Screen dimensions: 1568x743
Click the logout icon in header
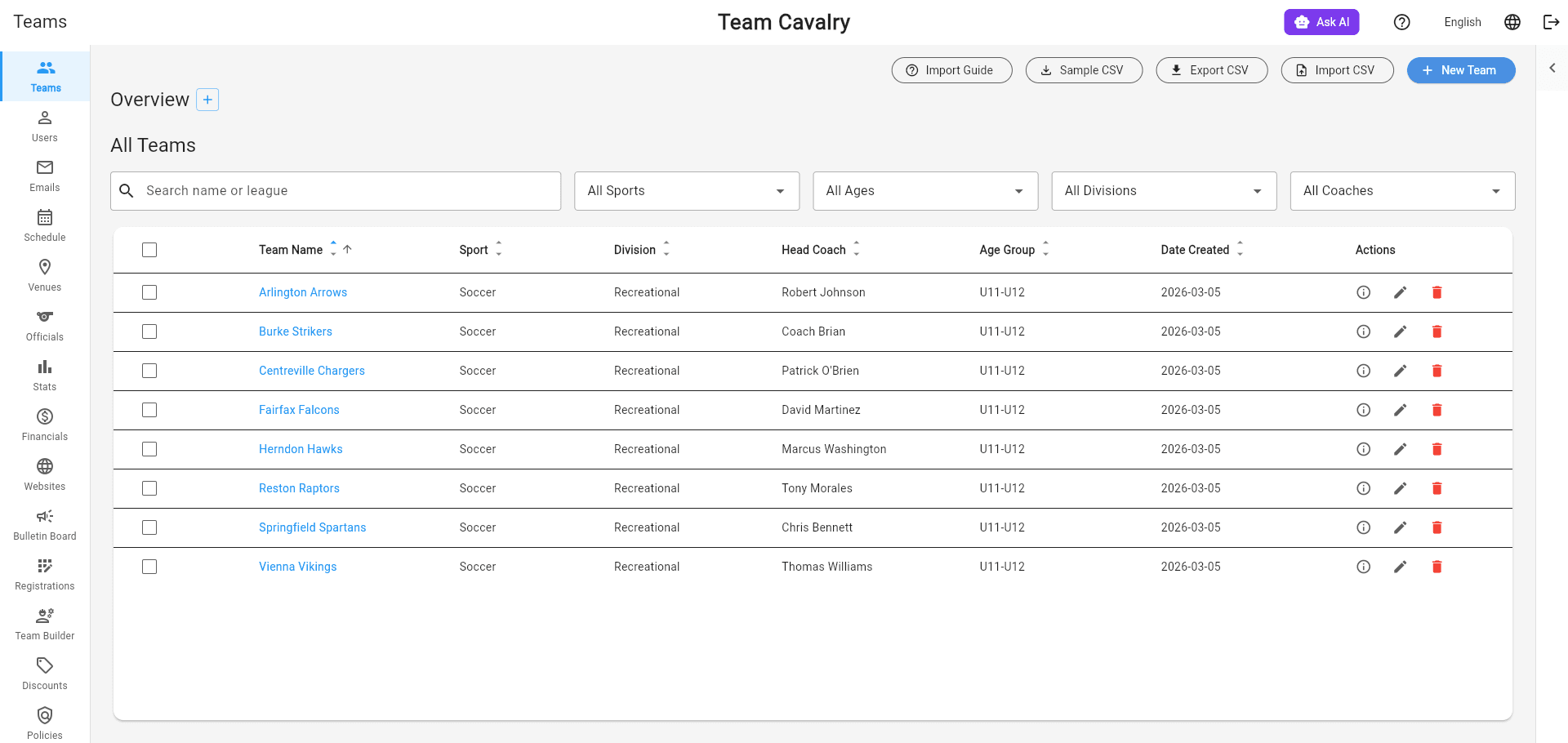(x=1551, y=22)
